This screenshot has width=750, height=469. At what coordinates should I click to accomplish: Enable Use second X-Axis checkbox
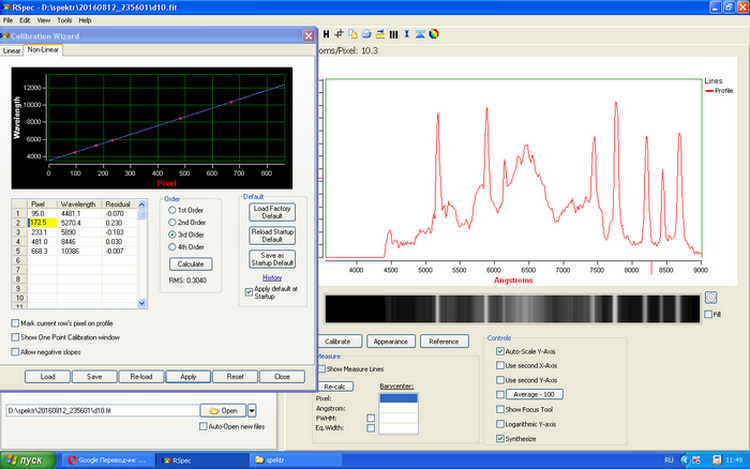(500, 366)
